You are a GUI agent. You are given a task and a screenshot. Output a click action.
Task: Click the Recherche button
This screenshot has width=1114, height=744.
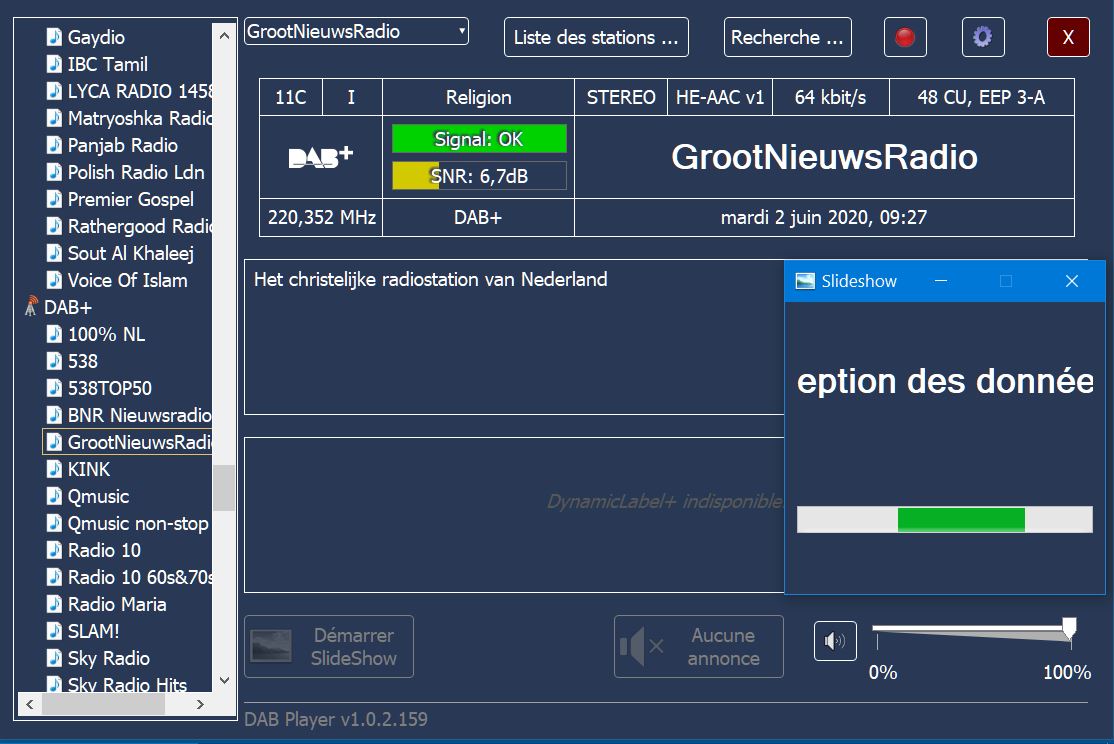[x=787, y=37]
